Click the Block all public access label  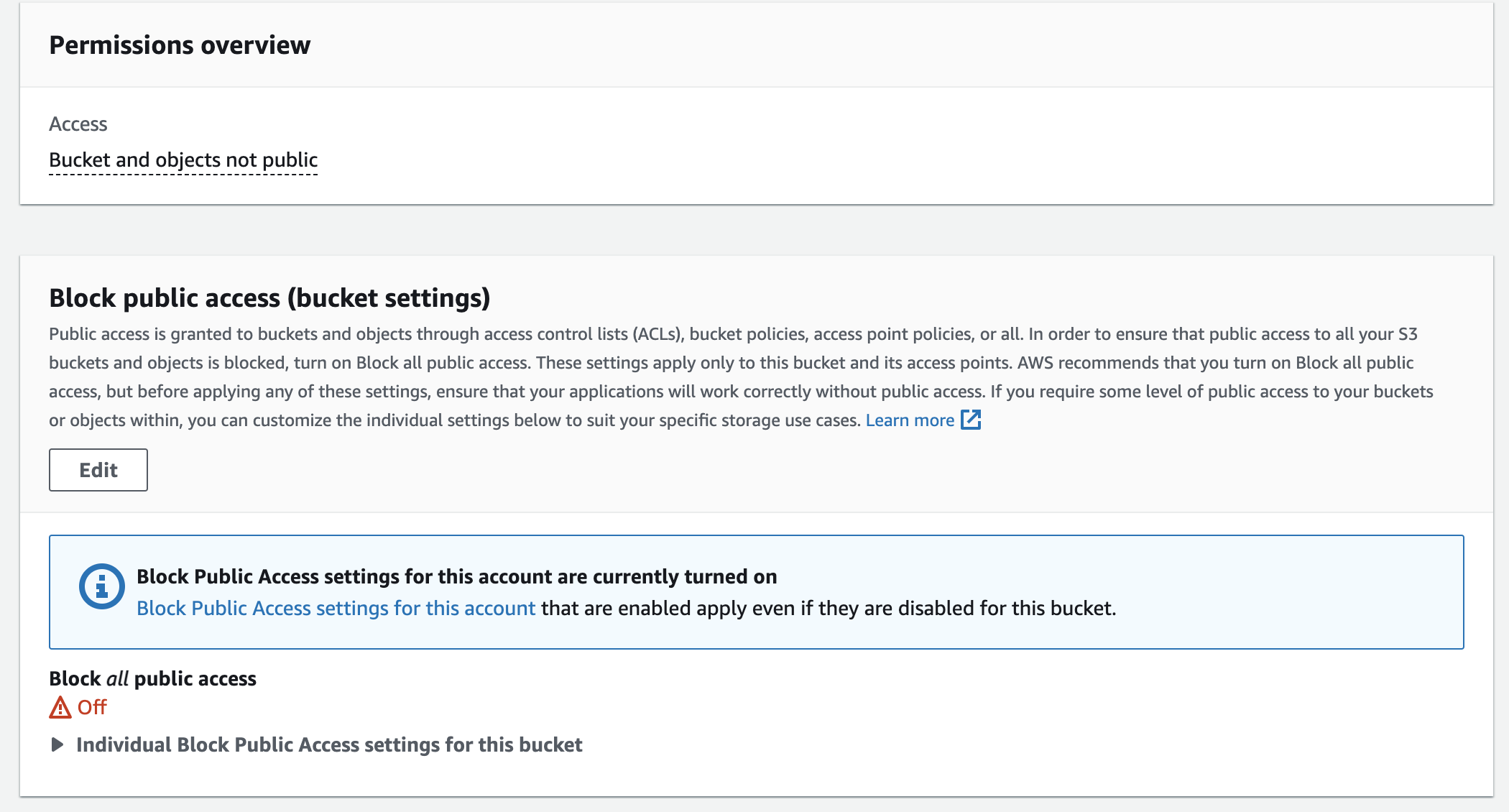pos(152,679)
